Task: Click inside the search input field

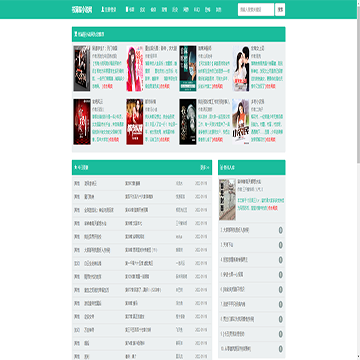Action: coord(256,10)
